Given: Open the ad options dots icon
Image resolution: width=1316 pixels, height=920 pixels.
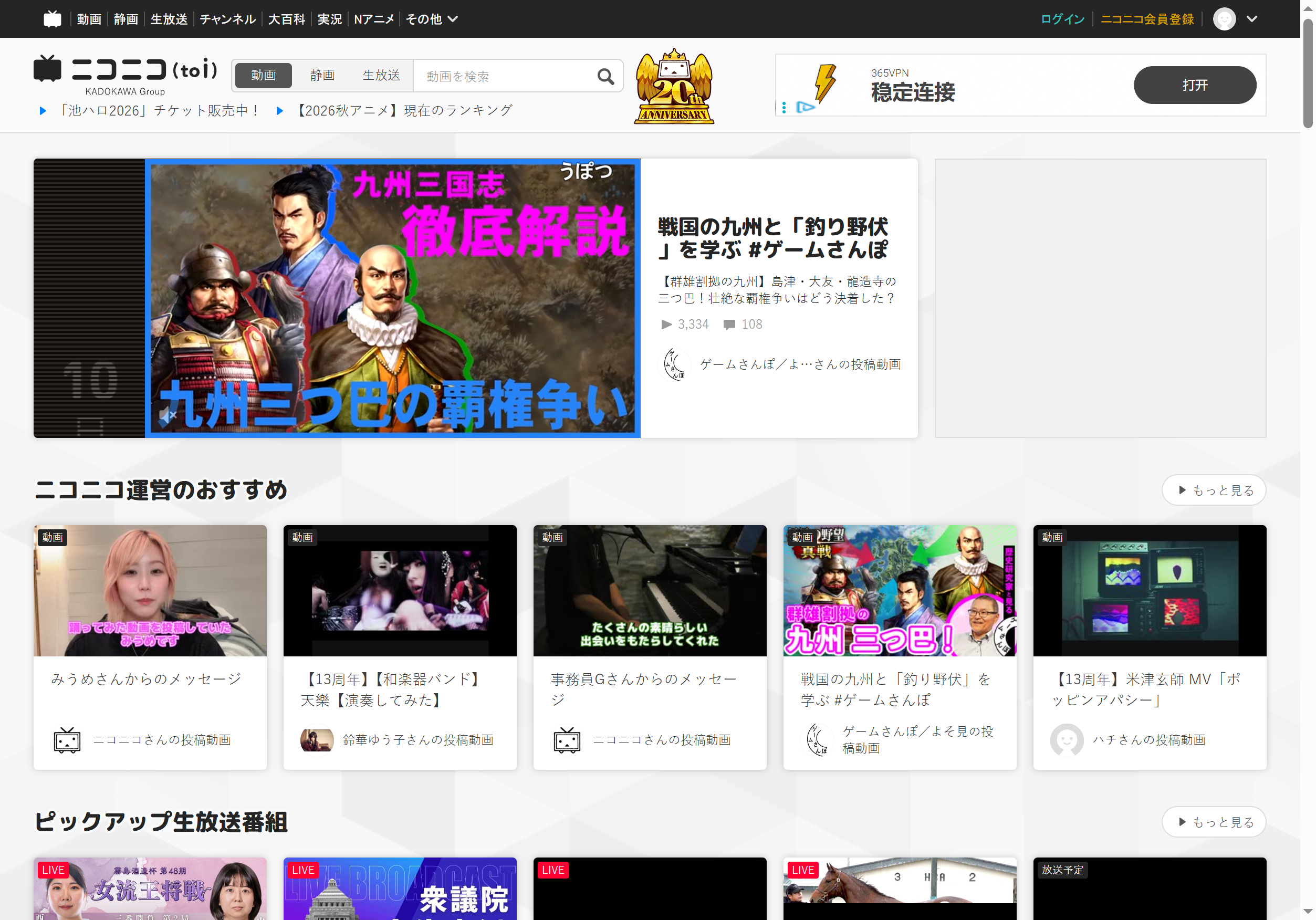Looking at the screenshot, I should point(784,107).
